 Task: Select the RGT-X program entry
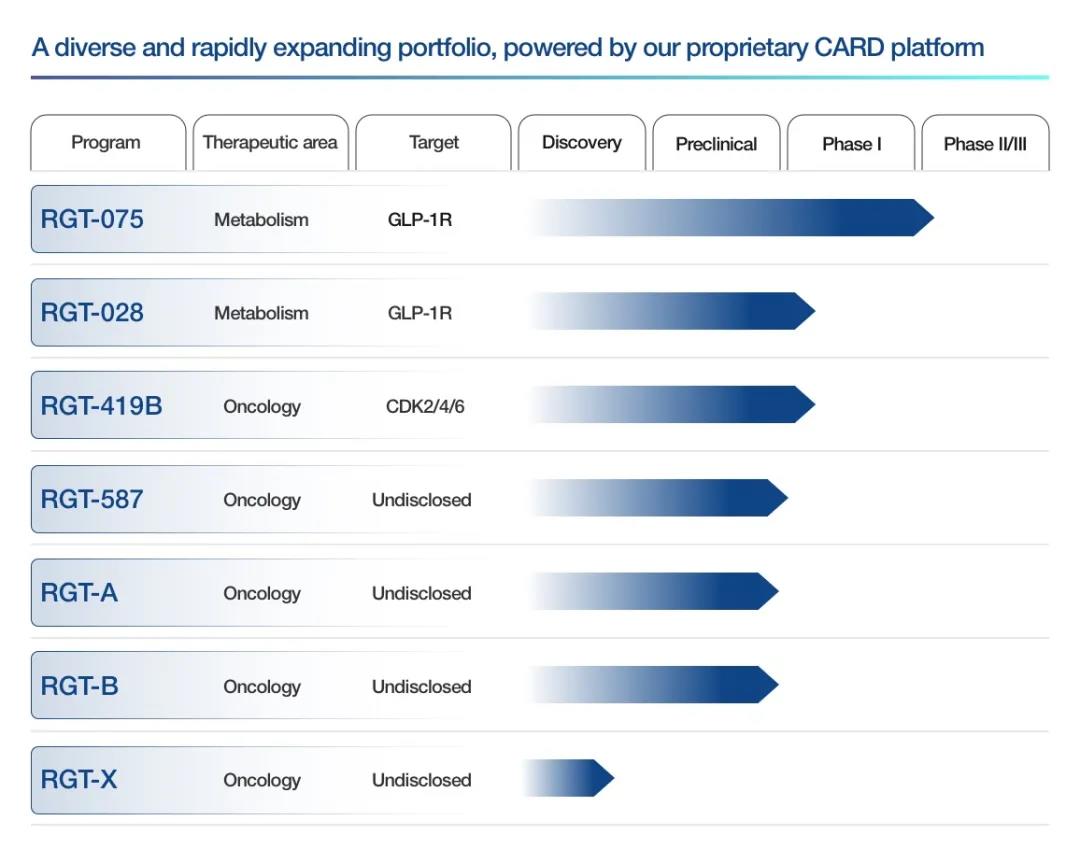pyautogui.click(x=79, y=780)
